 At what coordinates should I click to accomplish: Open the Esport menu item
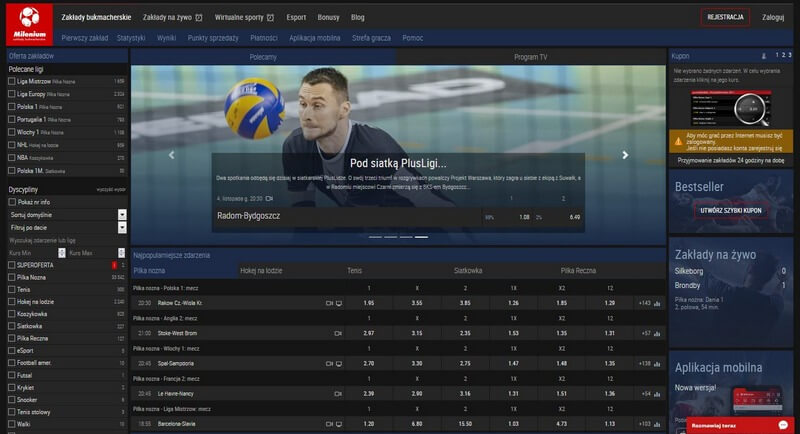[296, 17]
